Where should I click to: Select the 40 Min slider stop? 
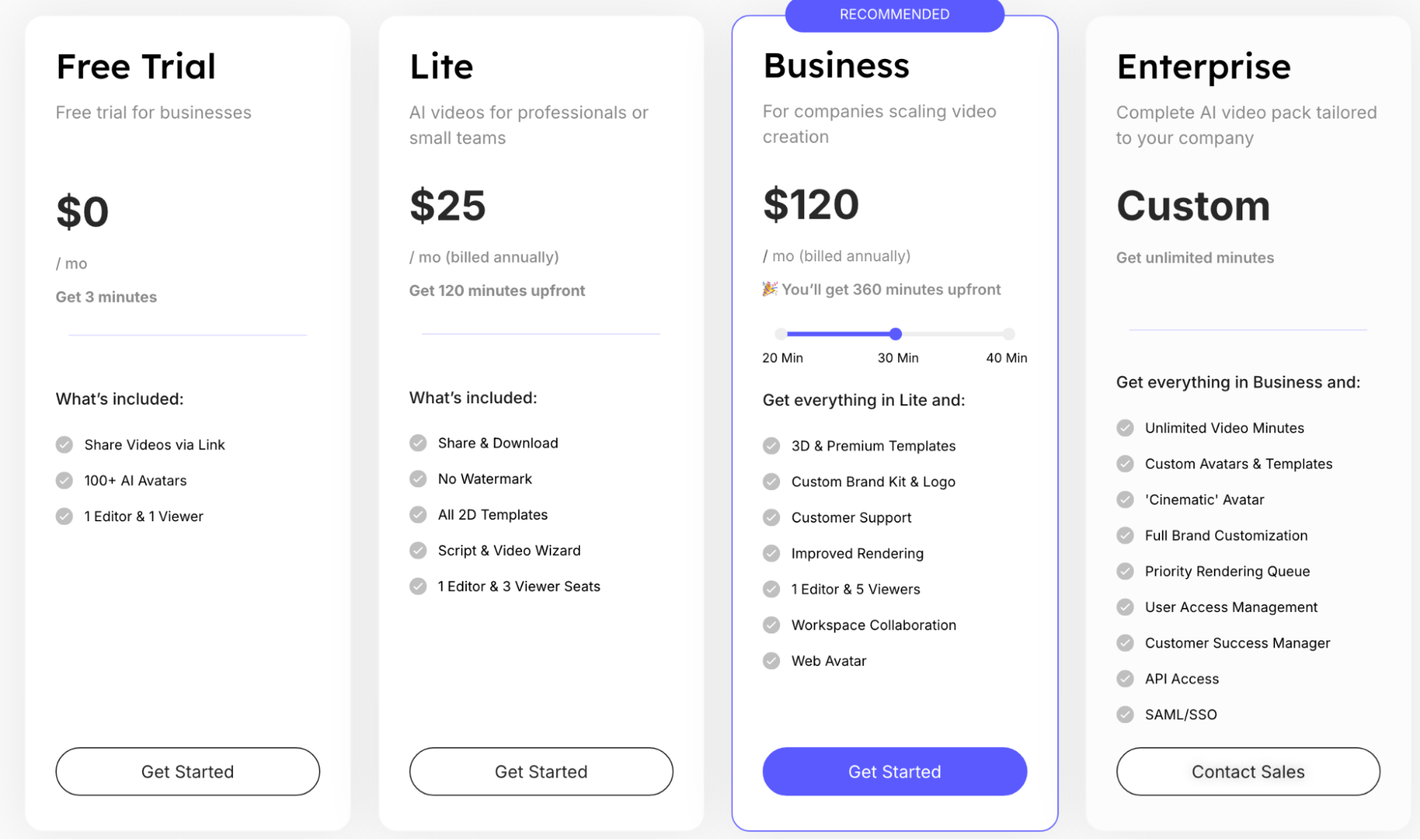pyautogui.click(x=1009, y=334)
